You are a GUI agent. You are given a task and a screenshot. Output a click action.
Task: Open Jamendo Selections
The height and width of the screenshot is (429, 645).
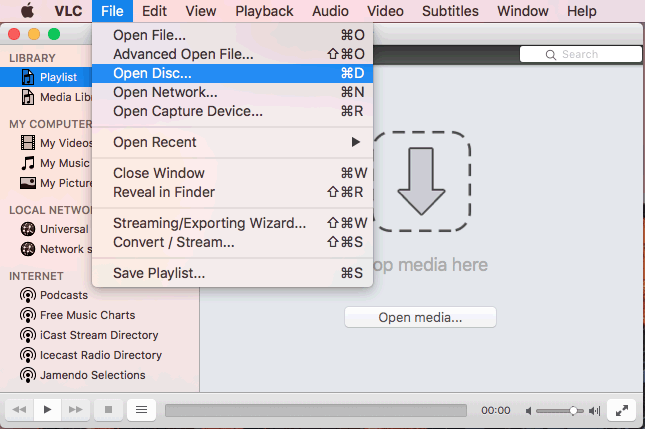click(x=93, y=375)
